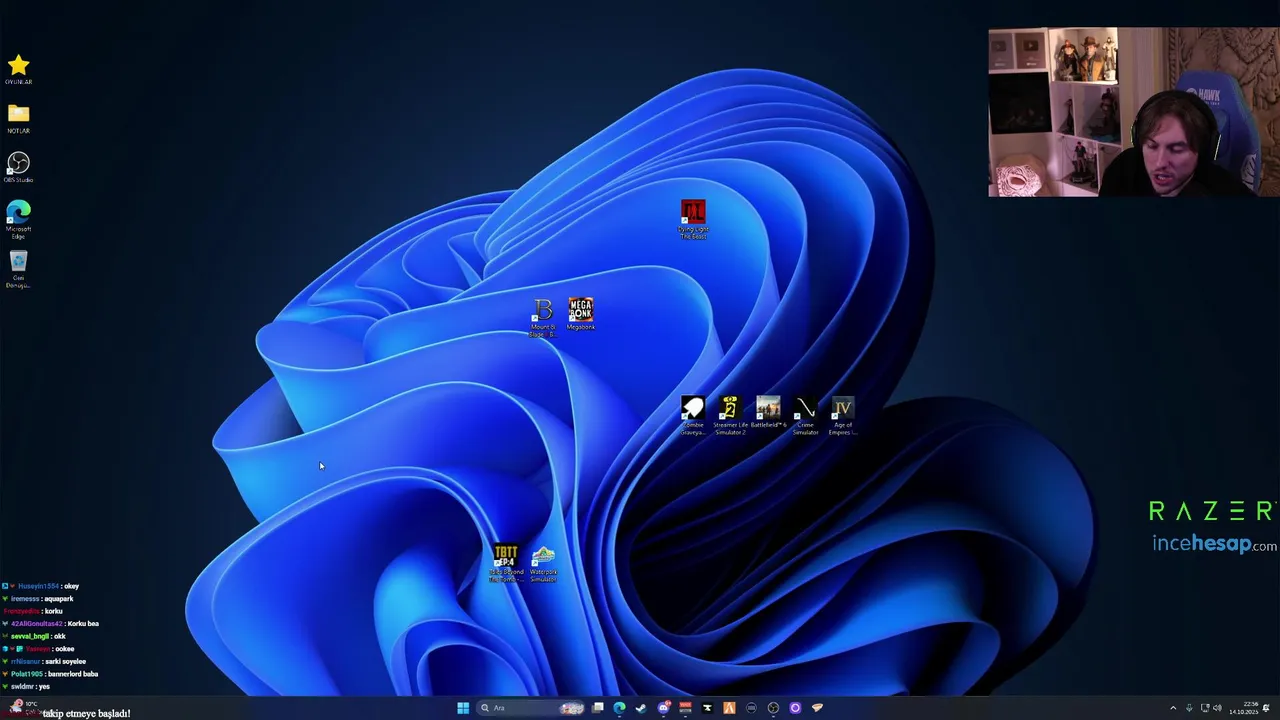Select the Waterpark Simulator shortcut

543,563
